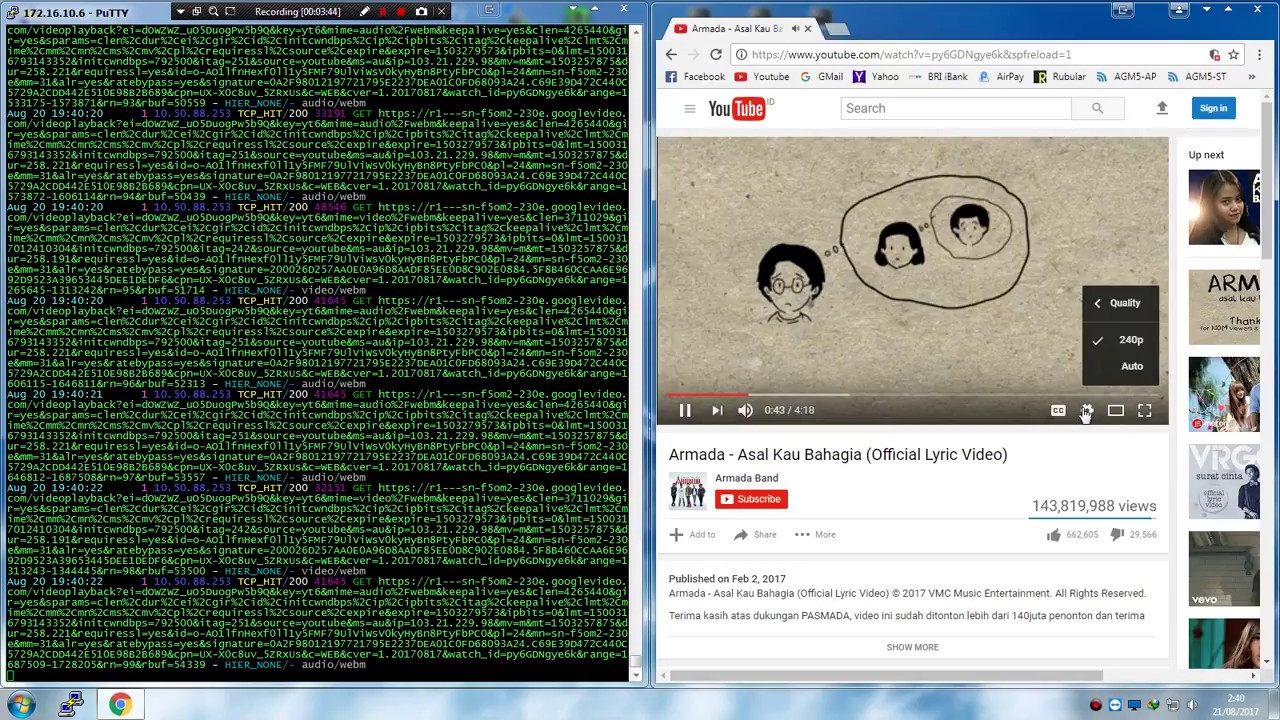Toggle closed captions in the player

(x=1058, y=410)
